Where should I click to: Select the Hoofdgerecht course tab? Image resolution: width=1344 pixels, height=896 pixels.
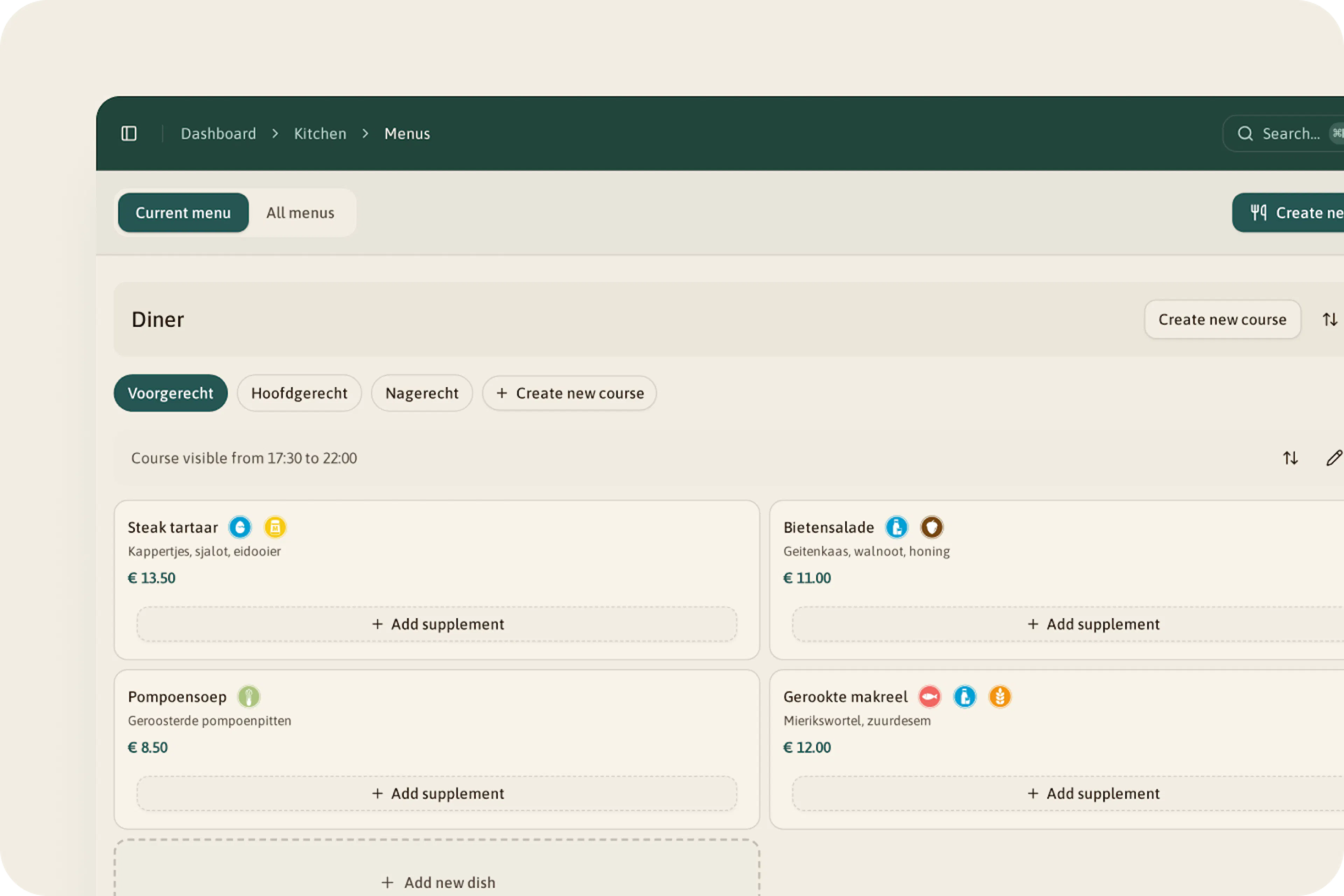point(300,393)
